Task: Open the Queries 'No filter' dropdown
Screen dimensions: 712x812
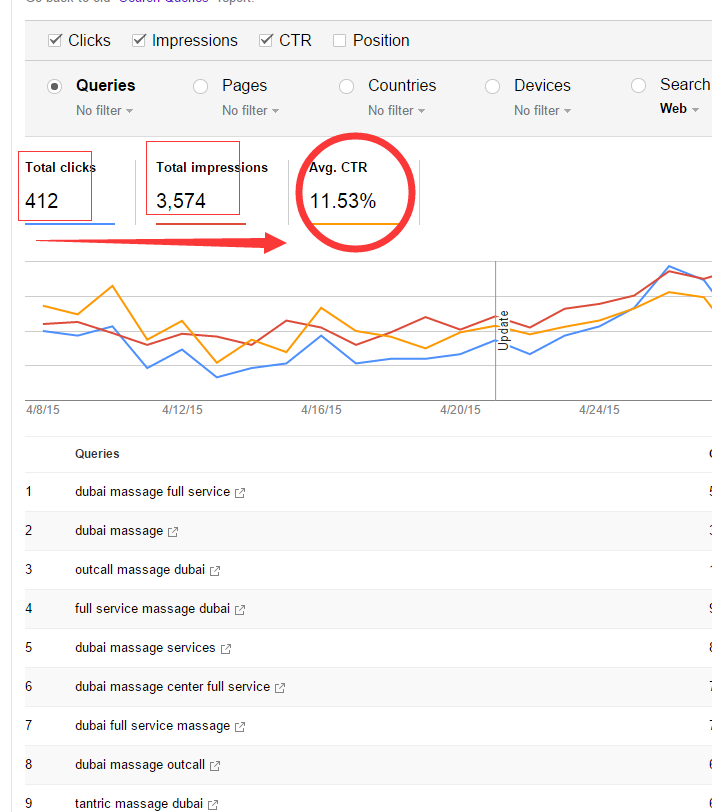Action: pyautogui.click(x=105, y=111)
